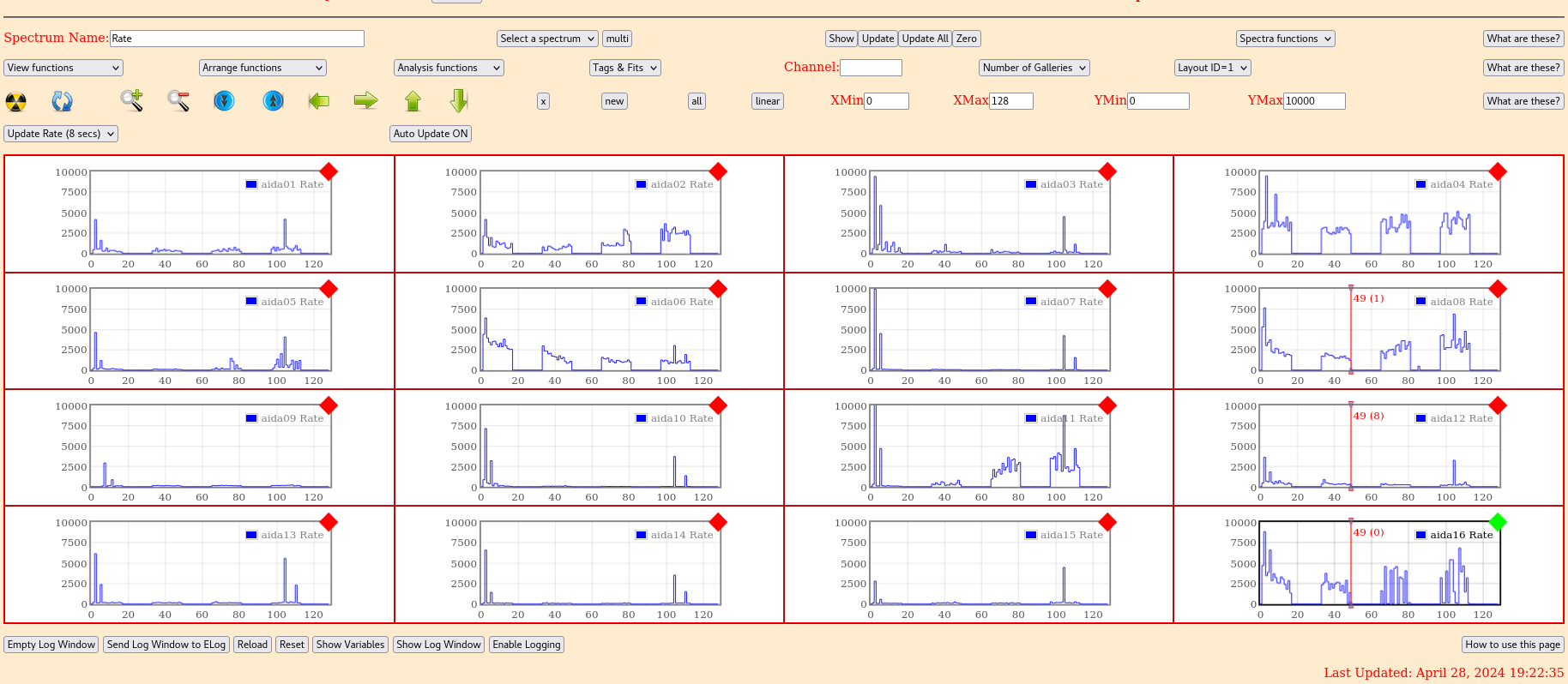Click the green diamond on aida16 Rate
This screenshot has width=1568, height=684.
[x=1498, y=521]
